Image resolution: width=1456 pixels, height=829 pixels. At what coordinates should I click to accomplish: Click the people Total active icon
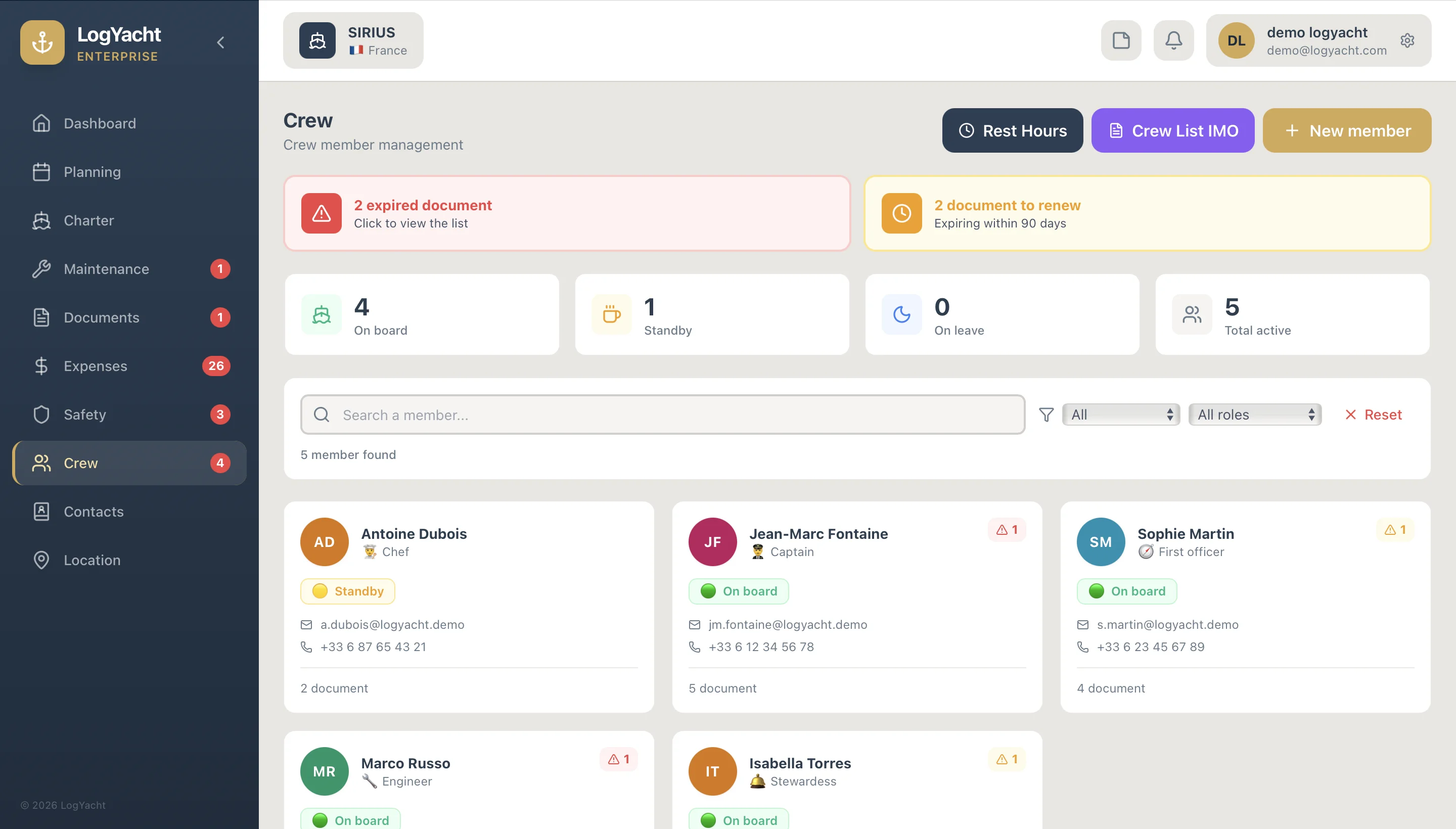1192,314
